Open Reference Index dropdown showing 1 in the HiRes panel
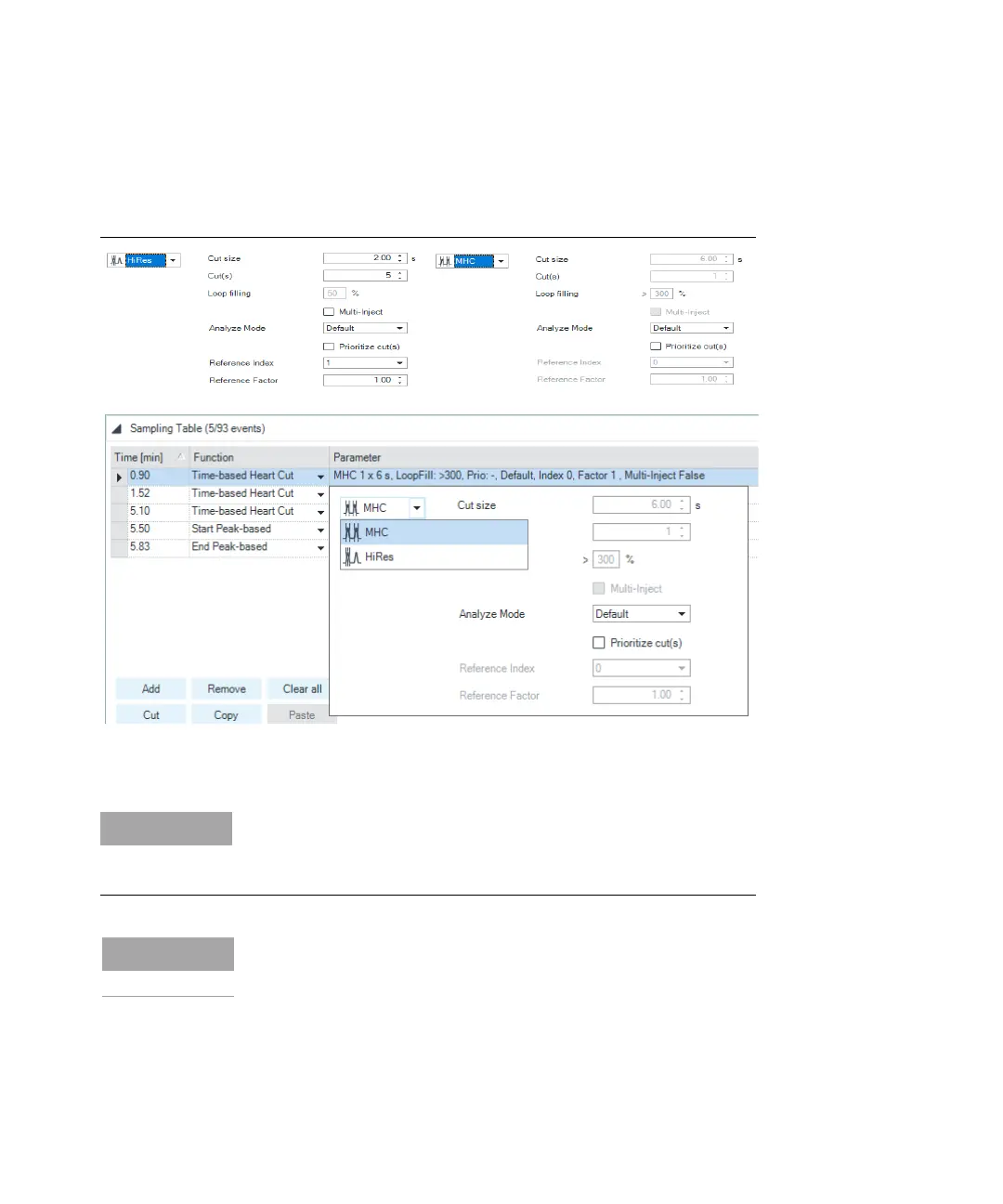The width and height of the screenshot is (1003, 1204). coord(365,363)
